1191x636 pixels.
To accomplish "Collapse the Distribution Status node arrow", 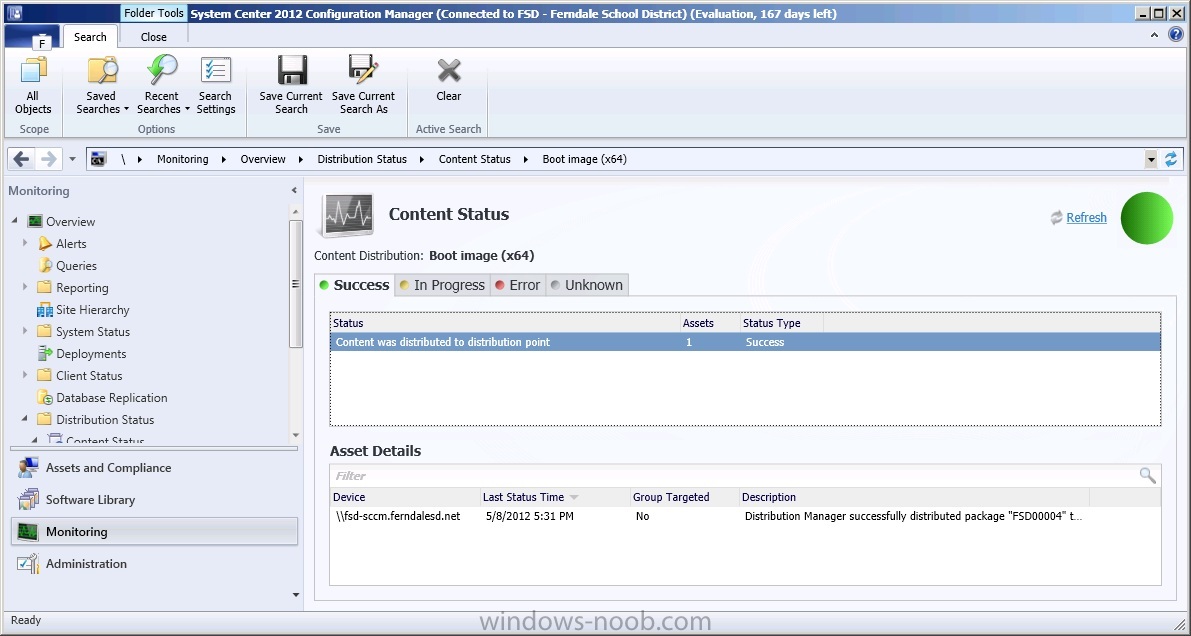I will click(25, 419).
